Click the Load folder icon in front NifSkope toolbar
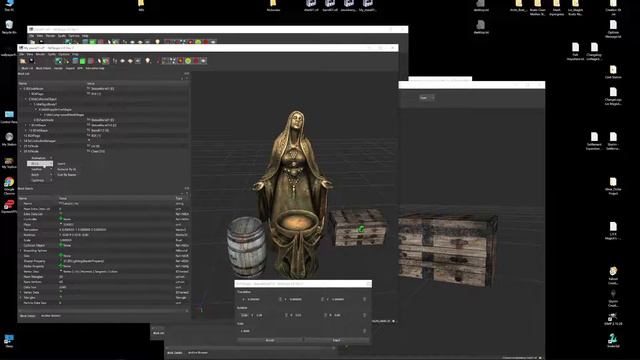Screen dimensions: 640x360 (22, 61)
